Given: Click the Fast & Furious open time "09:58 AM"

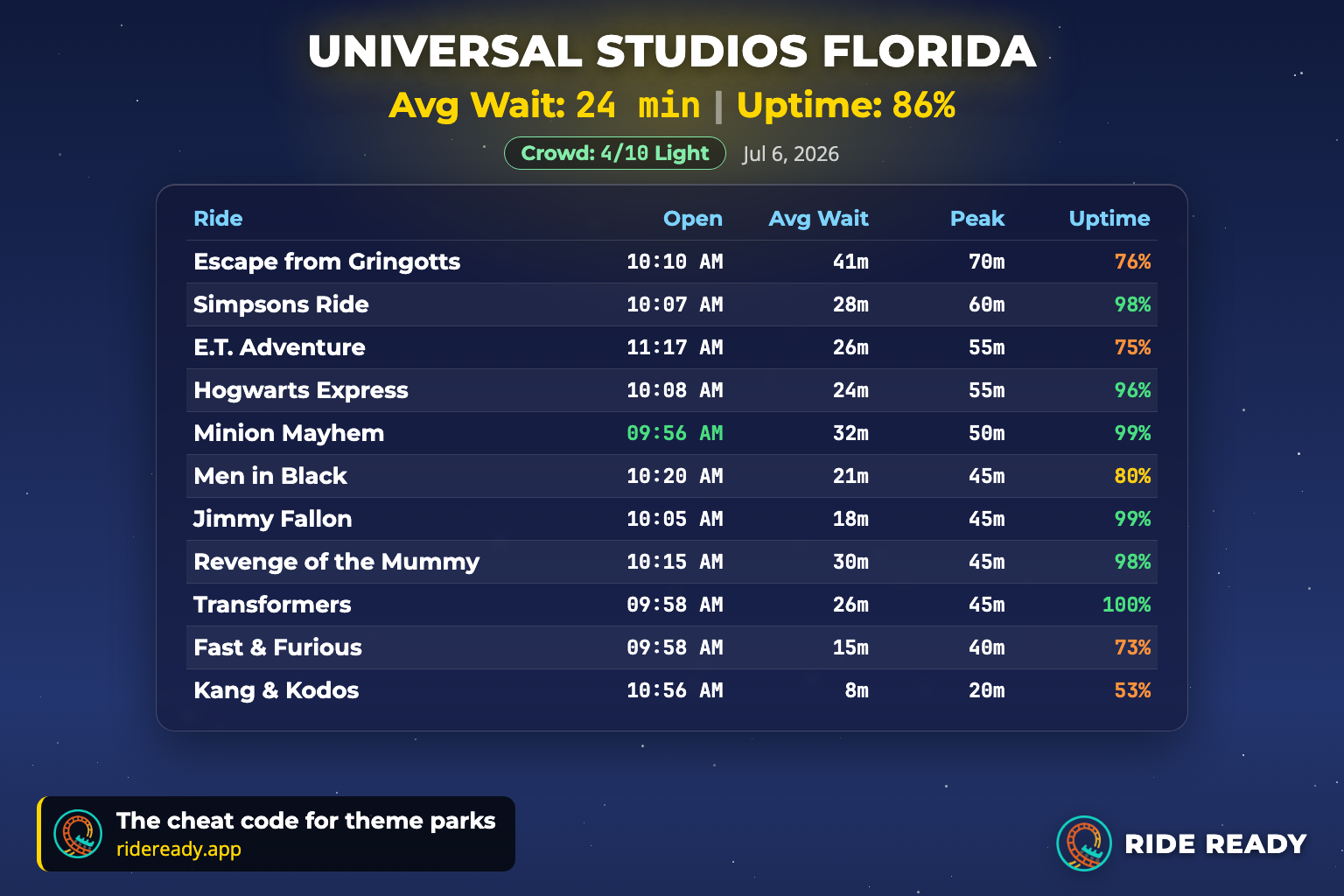Looking at the screenshot, I should 675,647.
